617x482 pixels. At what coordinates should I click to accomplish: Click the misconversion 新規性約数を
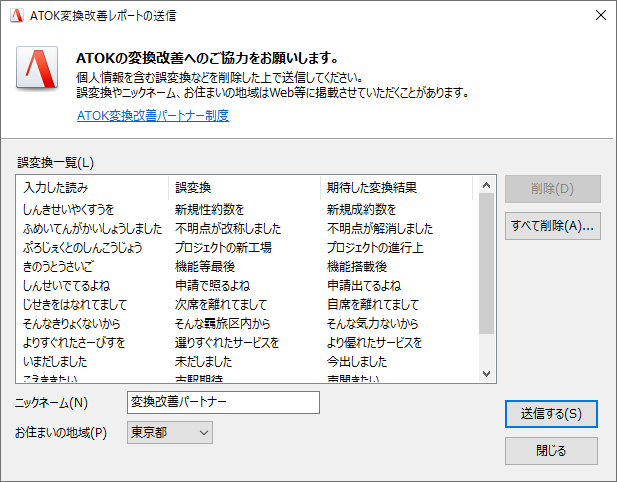(209, 210)
